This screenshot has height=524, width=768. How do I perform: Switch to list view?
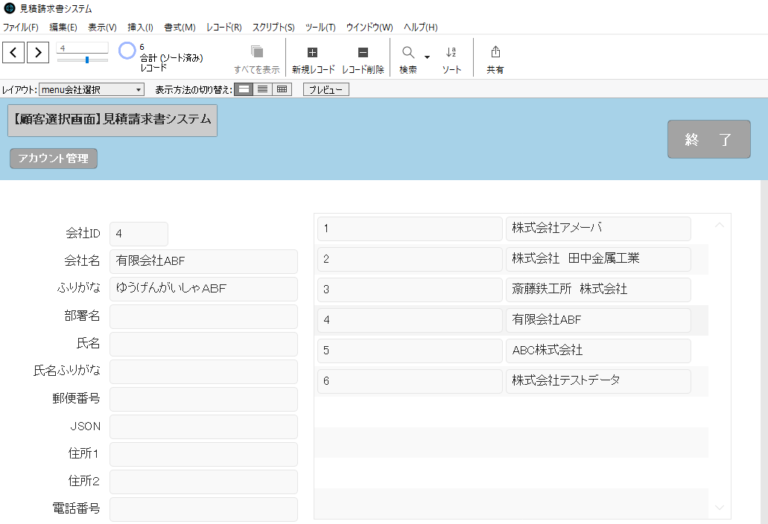[263, 90]
